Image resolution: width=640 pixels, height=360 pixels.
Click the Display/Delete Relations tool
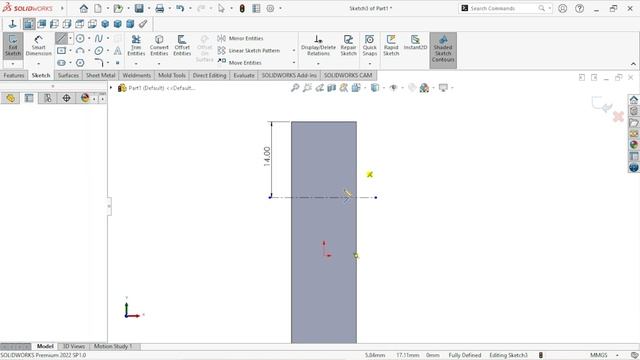coord(318,45)
